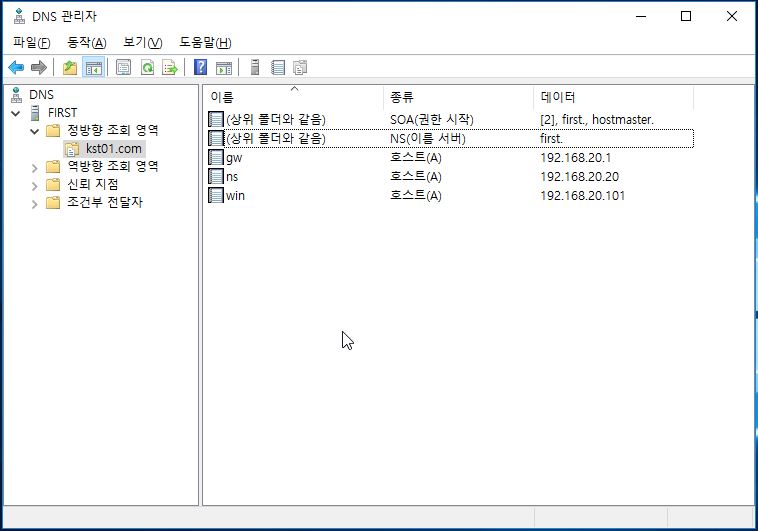
Task: Click the folder icon of 정방향 조회 영역
Action: pos(53,131)
